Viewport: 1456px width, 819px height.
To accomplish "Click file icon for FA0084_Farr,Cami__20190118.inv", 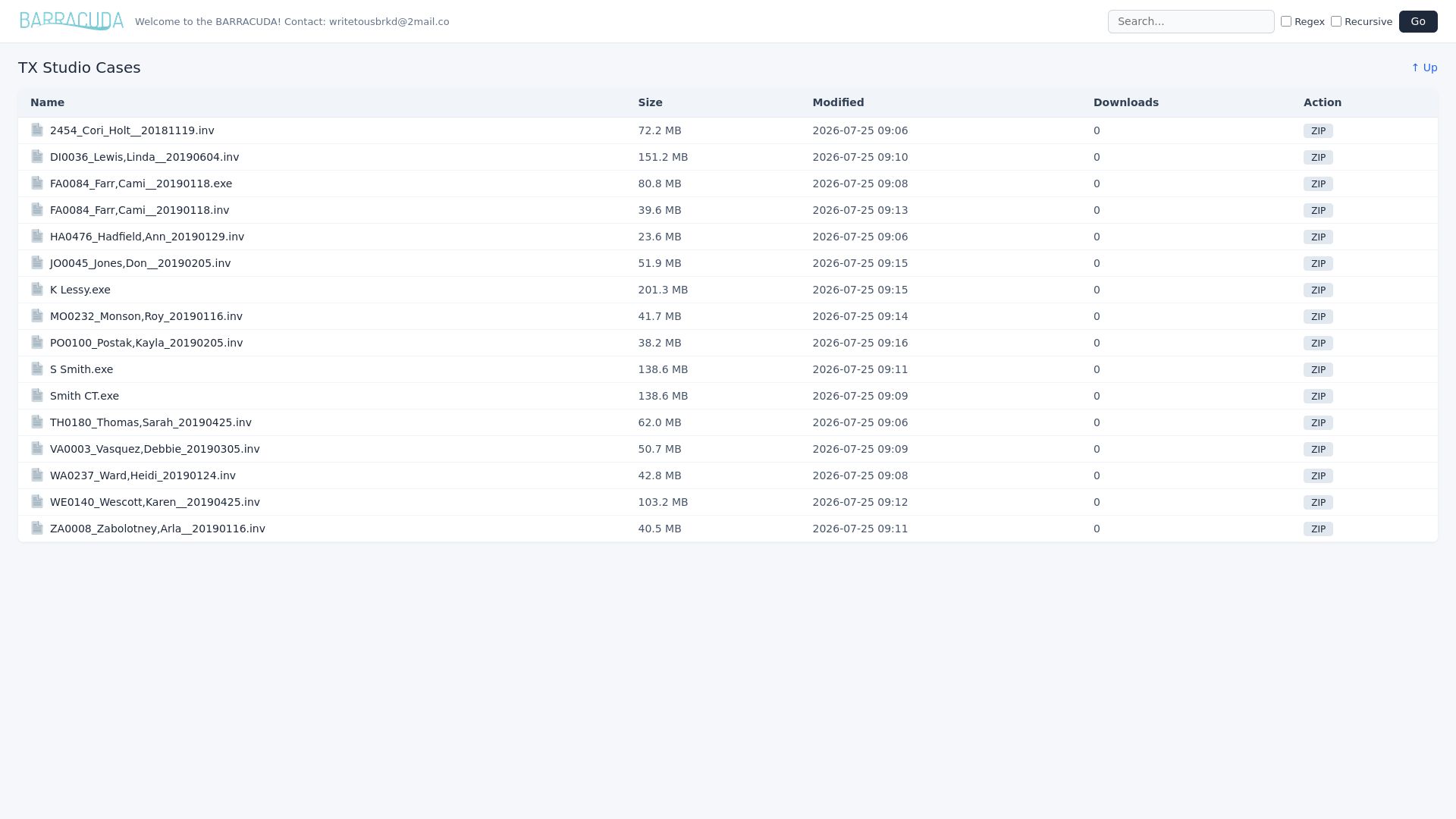I will pos(37,209).
